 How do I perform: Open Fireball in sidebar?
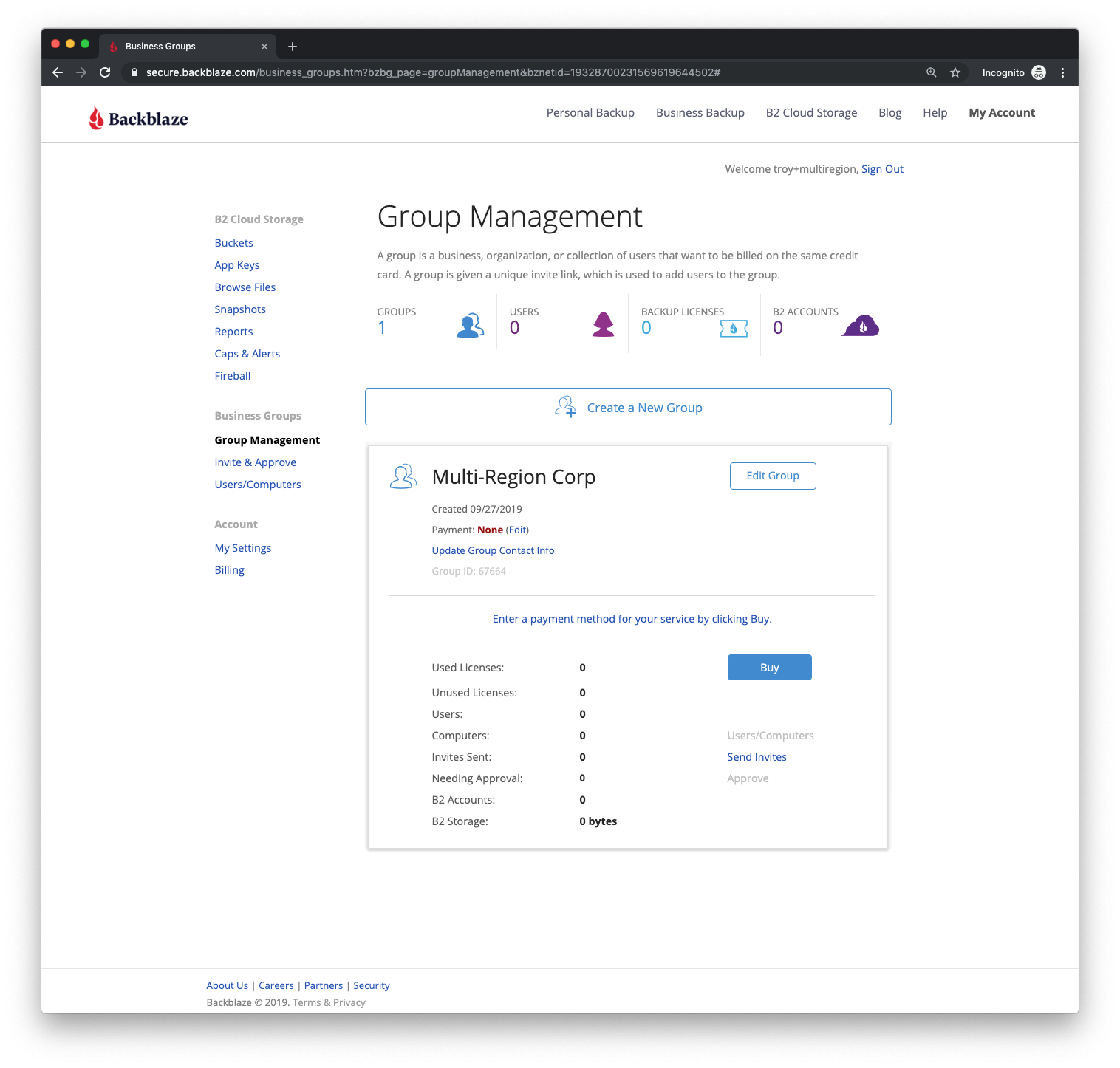click(233, 376)
